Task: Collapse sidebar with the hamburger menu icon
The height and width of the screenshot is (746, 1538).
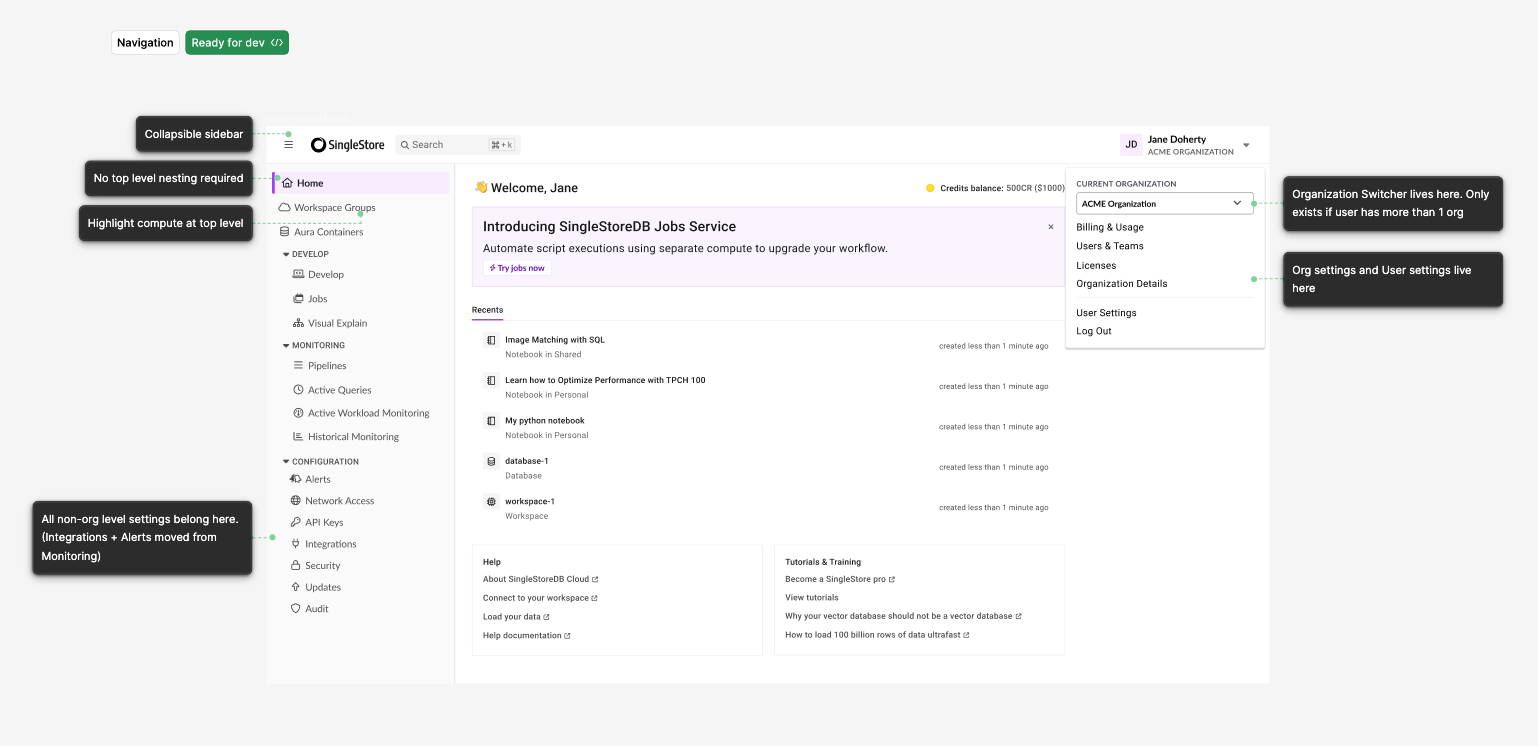Action: coord(288,145)
